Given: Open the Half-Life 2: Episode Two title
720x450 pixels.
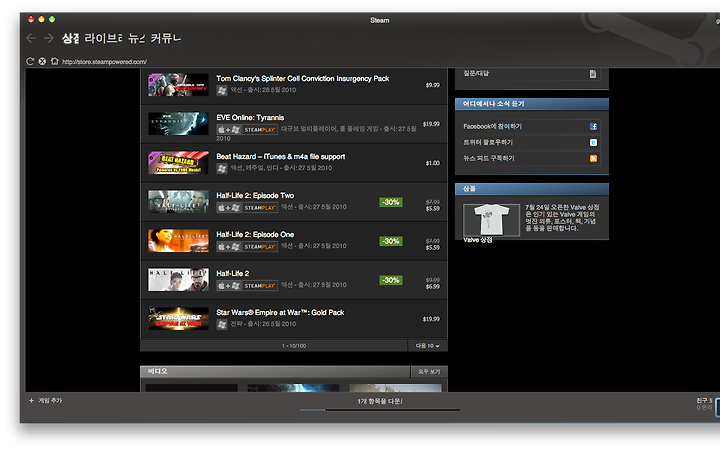Looking at the screenshot, I should point(255,196).
